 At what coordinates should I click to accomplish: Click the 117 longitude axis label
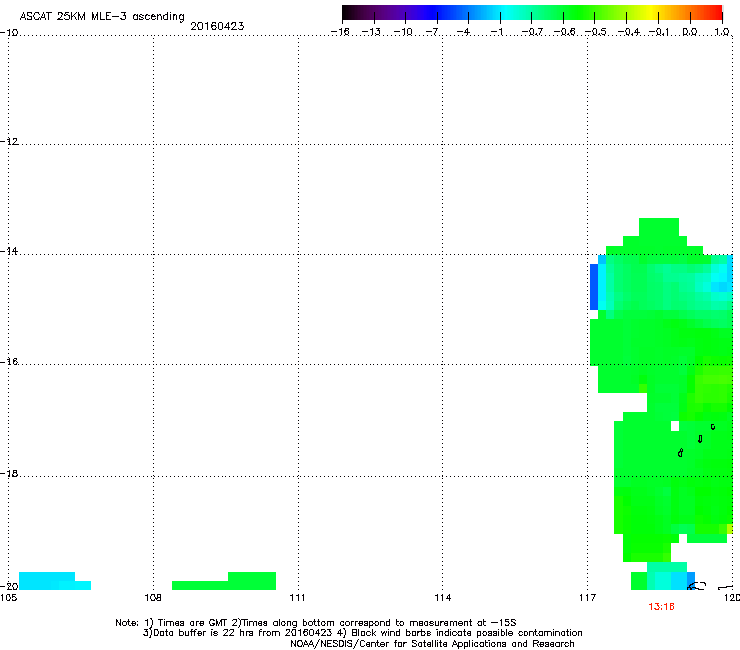pyautogui.click(x=587, y=598)
